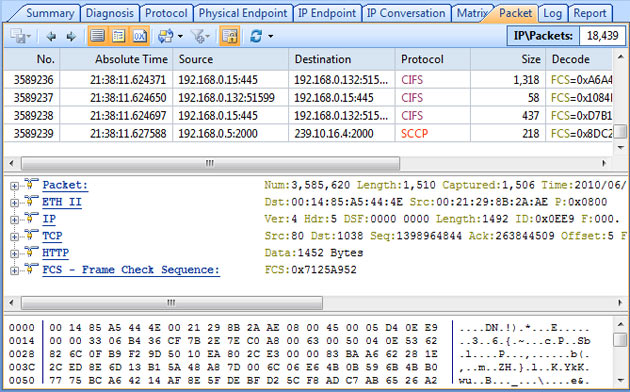Click the TCP decode link
This screenshot has width=630, height=392.
click(x=52, y=236)
